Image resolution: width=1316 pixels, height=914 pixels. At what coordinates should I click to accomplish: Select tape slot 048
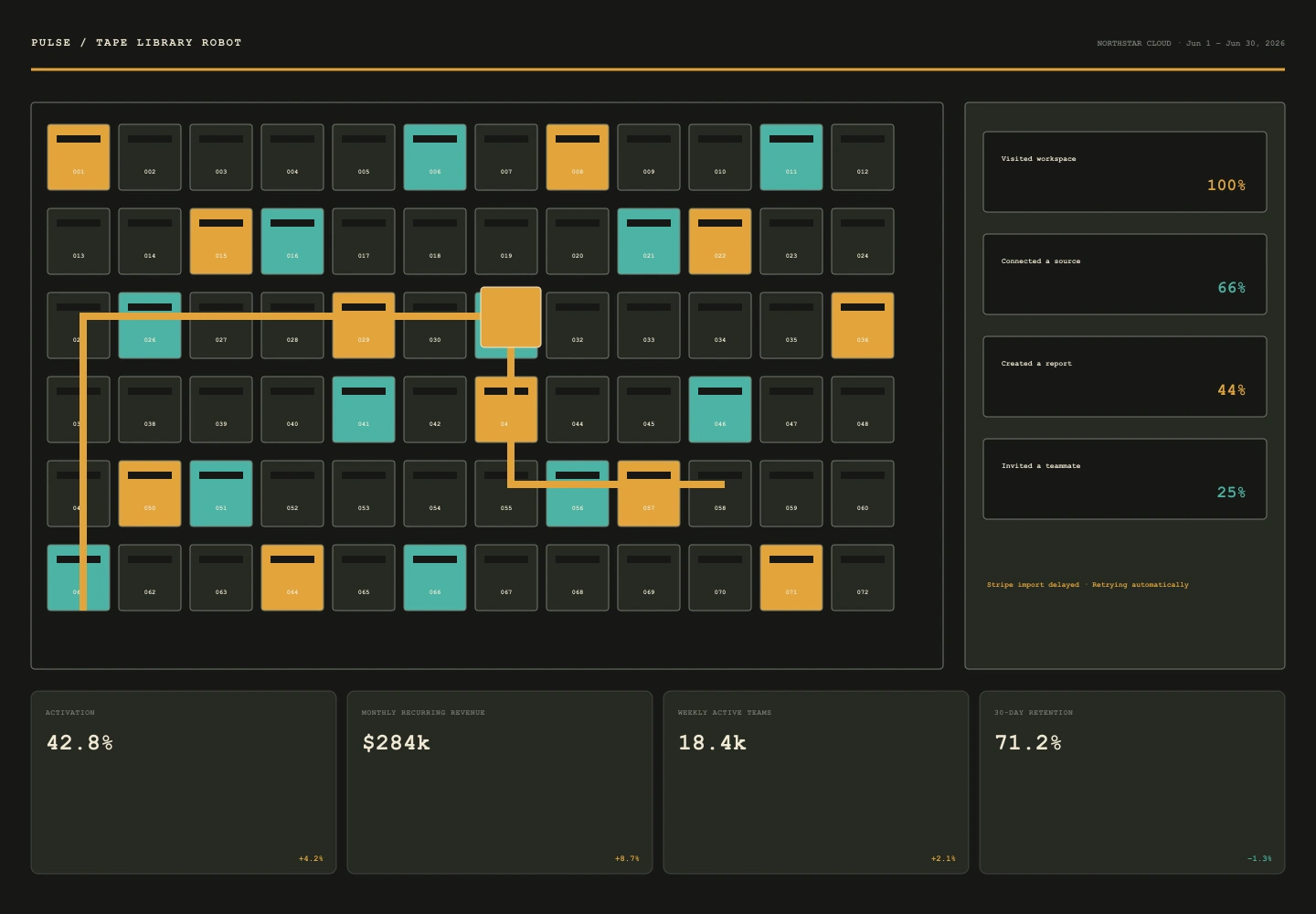(863, 409)
